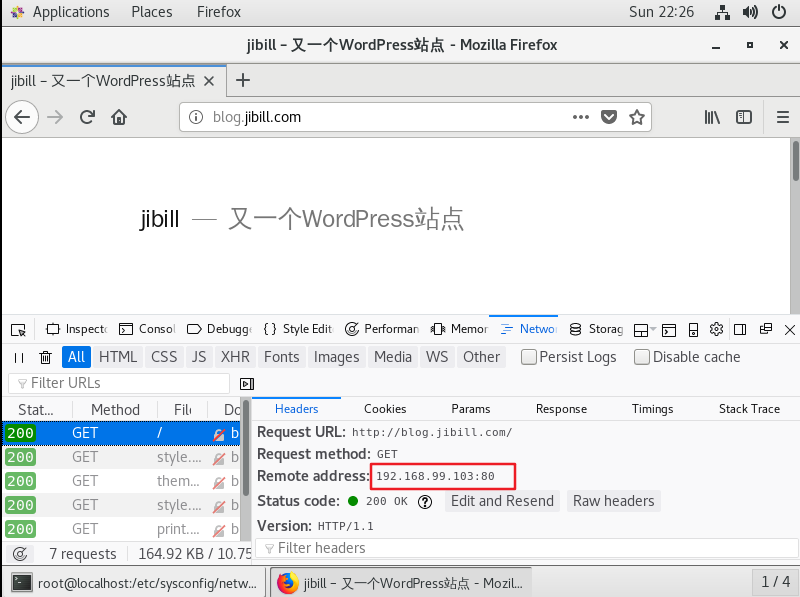
Task: Select the All request filter
Action: pos(77,357)
